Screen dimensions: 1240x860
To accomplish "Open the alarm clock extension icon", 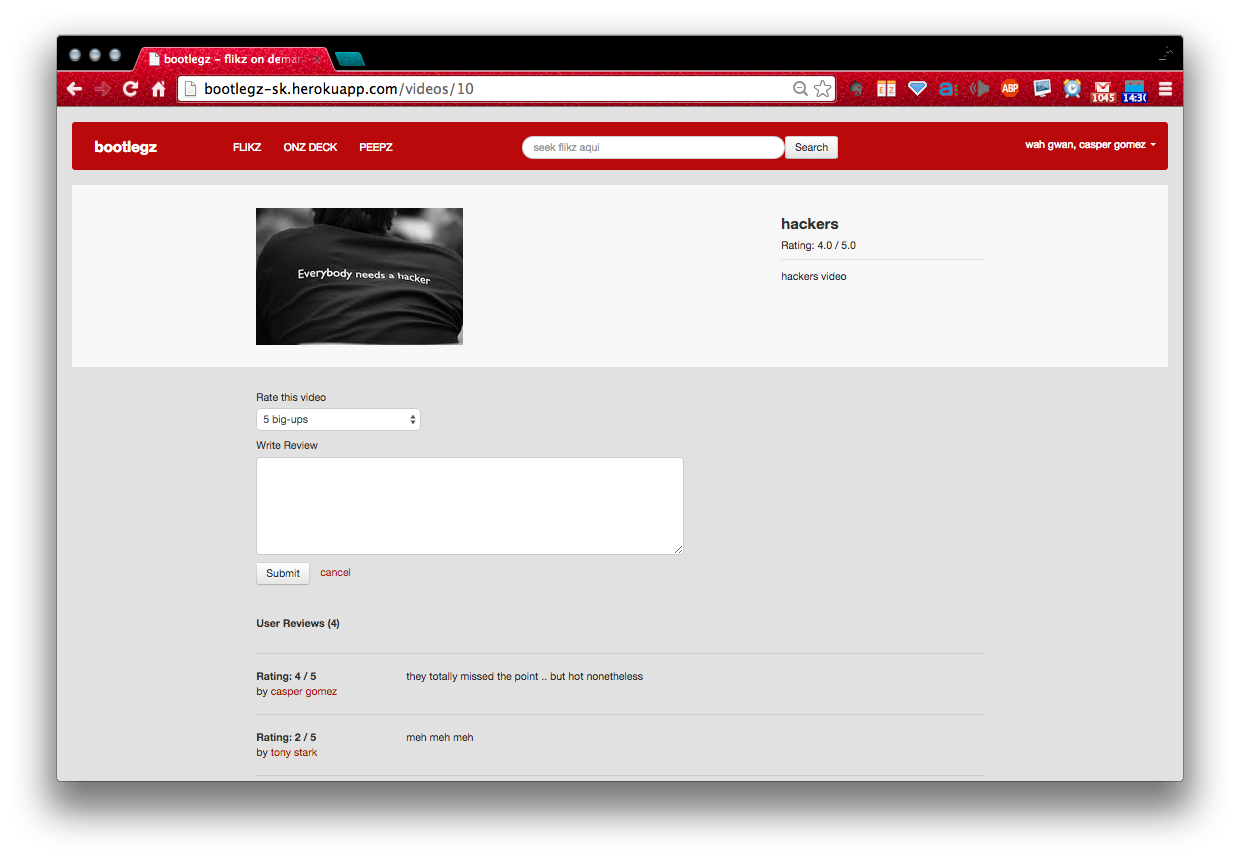I will pyautogui.click(x=1072, y=89).
